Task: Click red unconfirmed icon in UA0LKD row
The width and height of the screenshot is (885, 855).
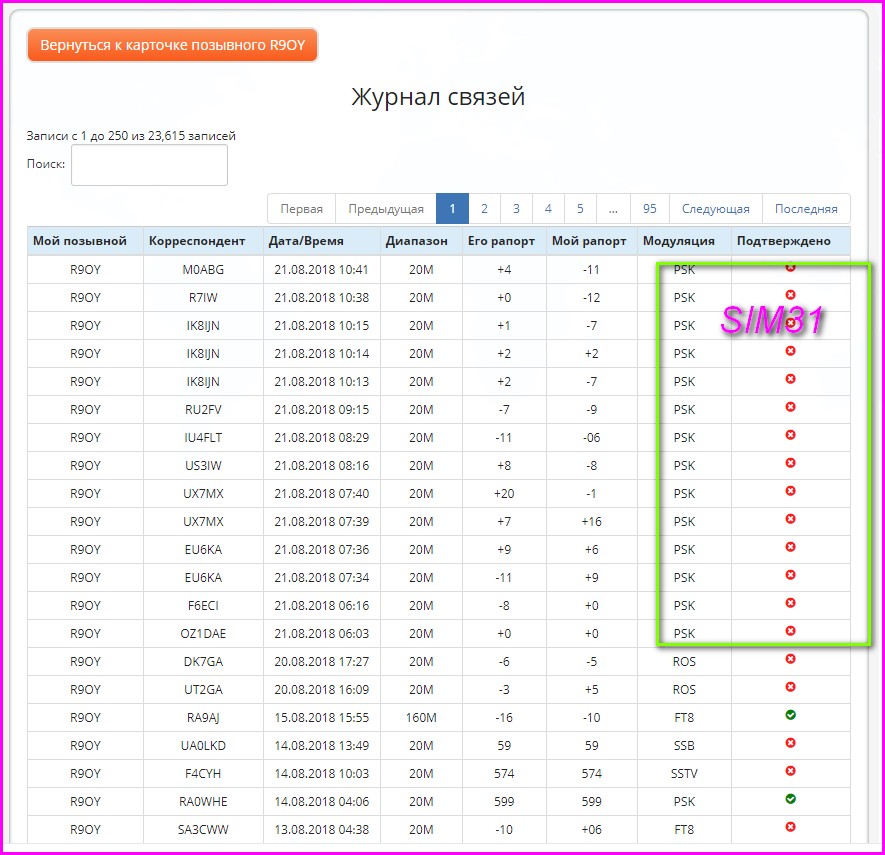Action: point(790,744)
